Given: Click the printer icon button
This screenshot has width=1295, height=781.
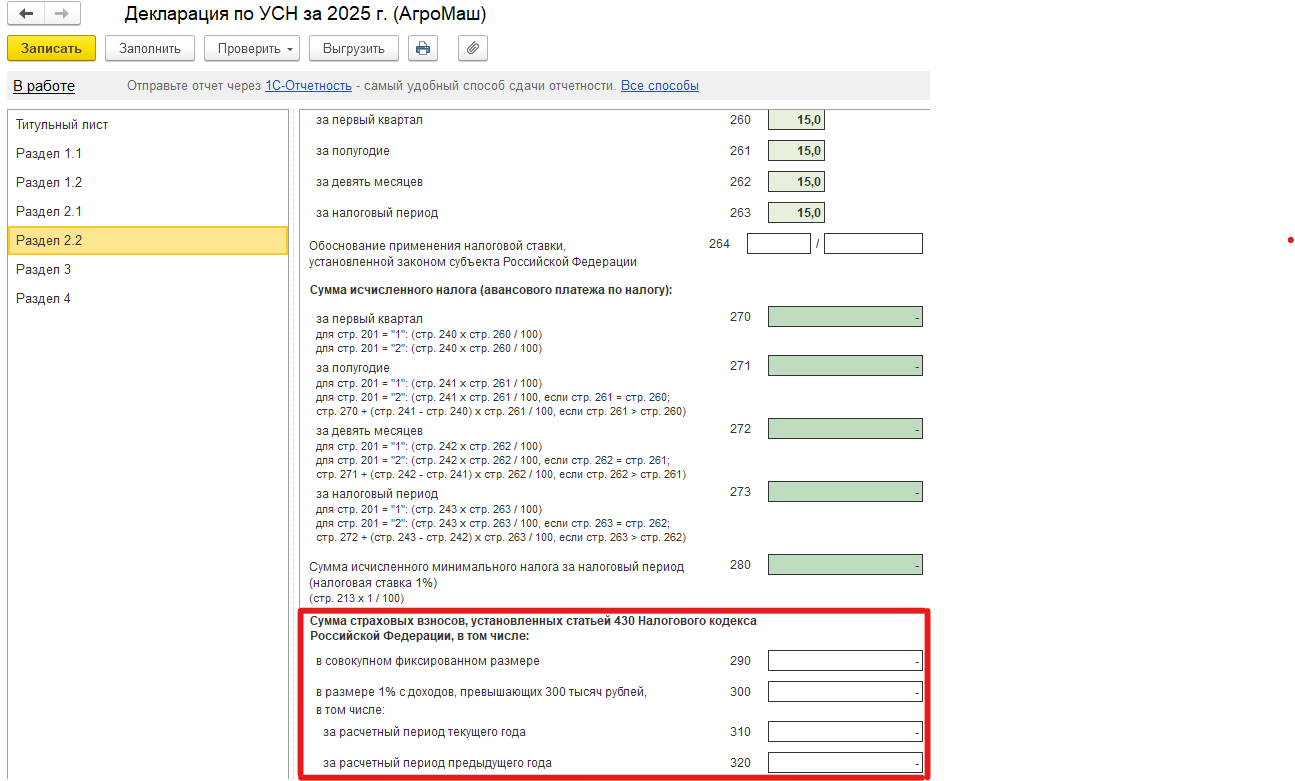Looking at the screenshot, I should (423, 48).
